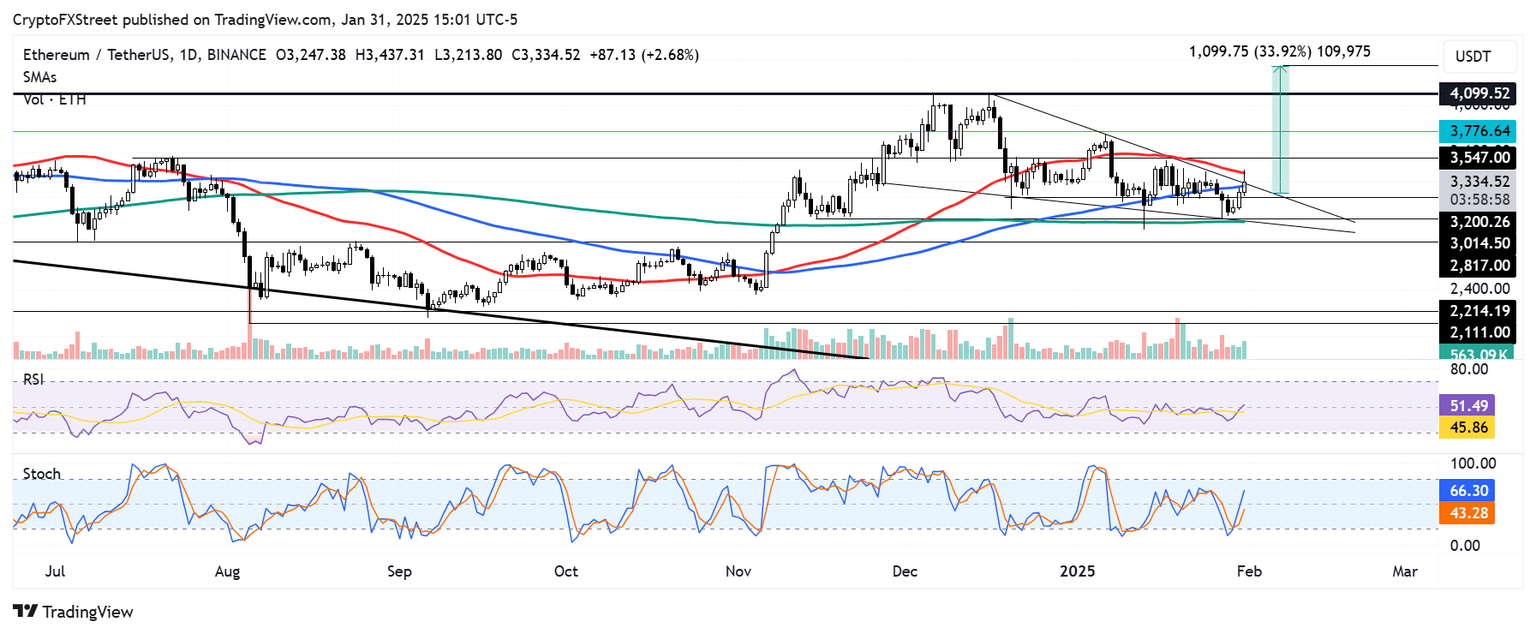The image size is (1536, 634).
Task: Click the 3,547.00 price label
Action: 1477,157
